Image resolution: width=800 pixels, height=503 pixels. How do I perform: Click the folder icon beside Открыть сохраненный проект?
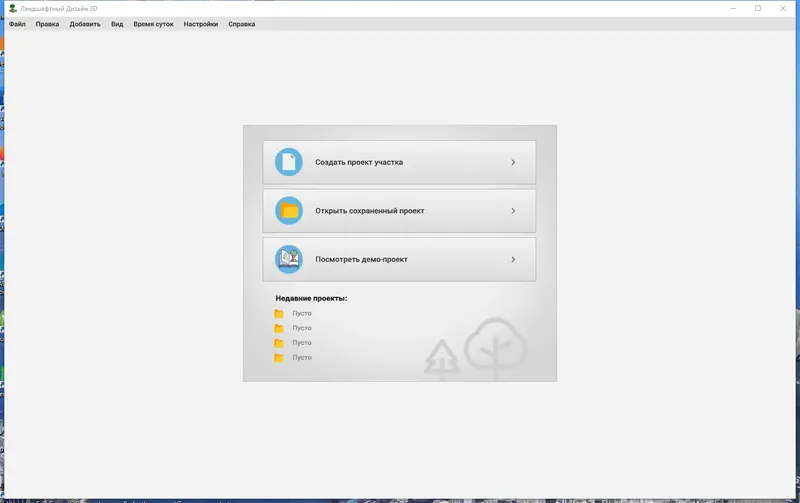pos(289,211)
